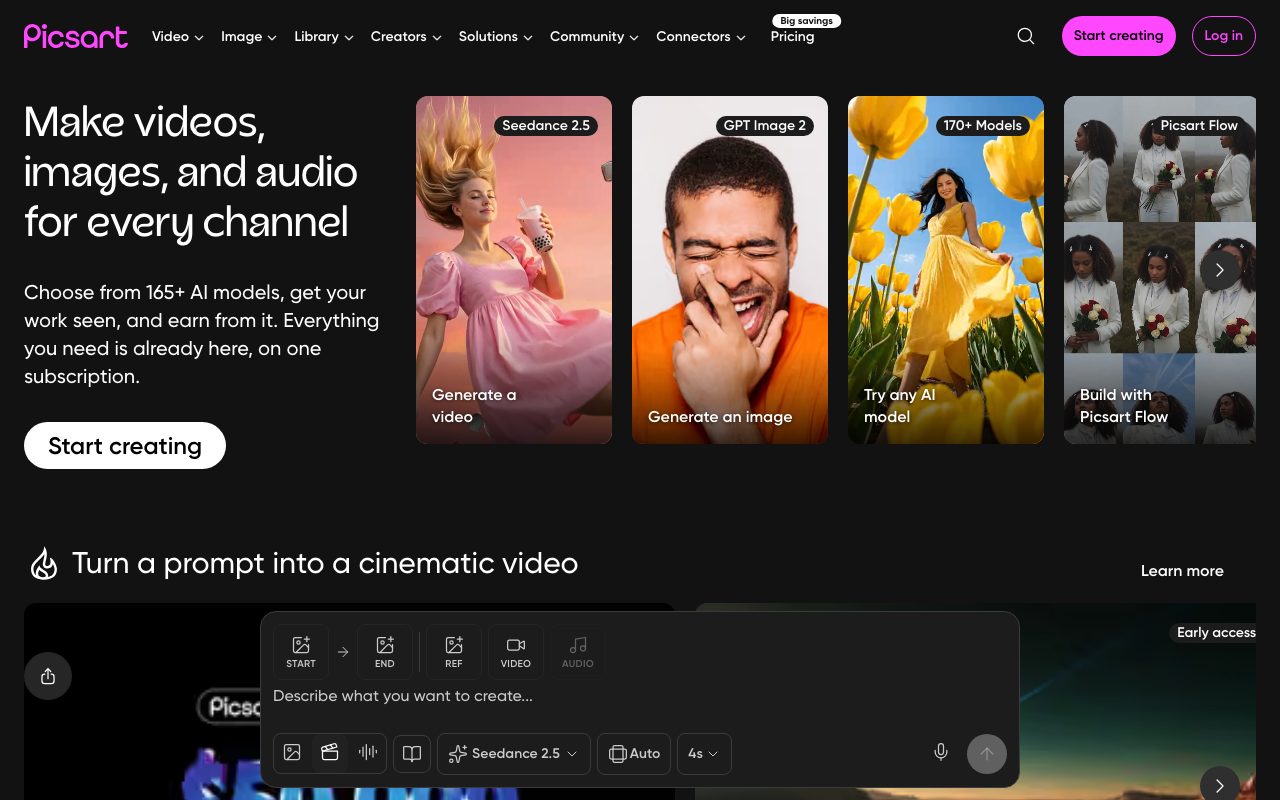The width and height of the screenshot is (1280, 800).
Task: Add an END frame image
Action: click(385, 651)
